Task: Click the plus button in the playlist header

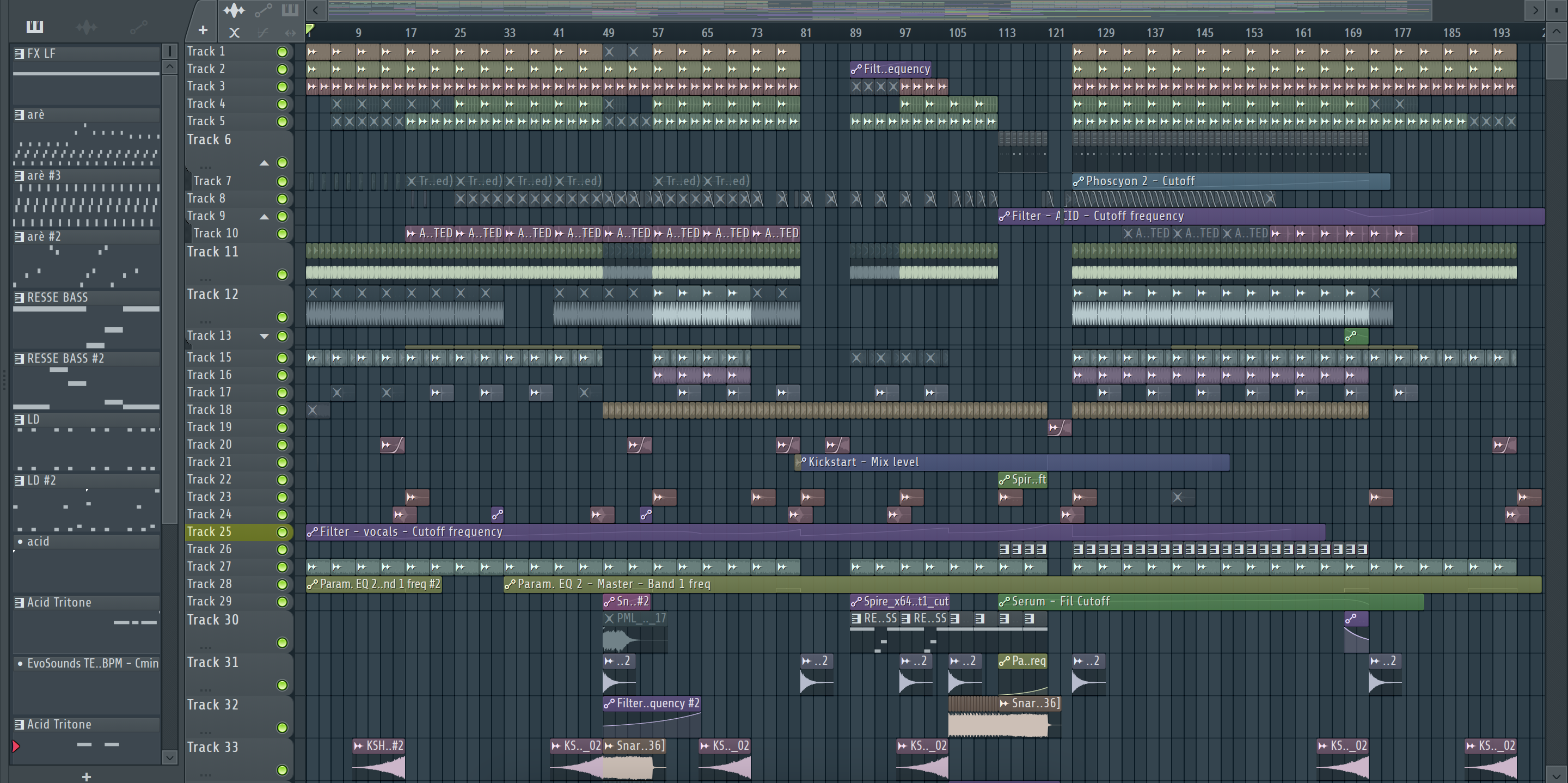Action: [203, 30]
